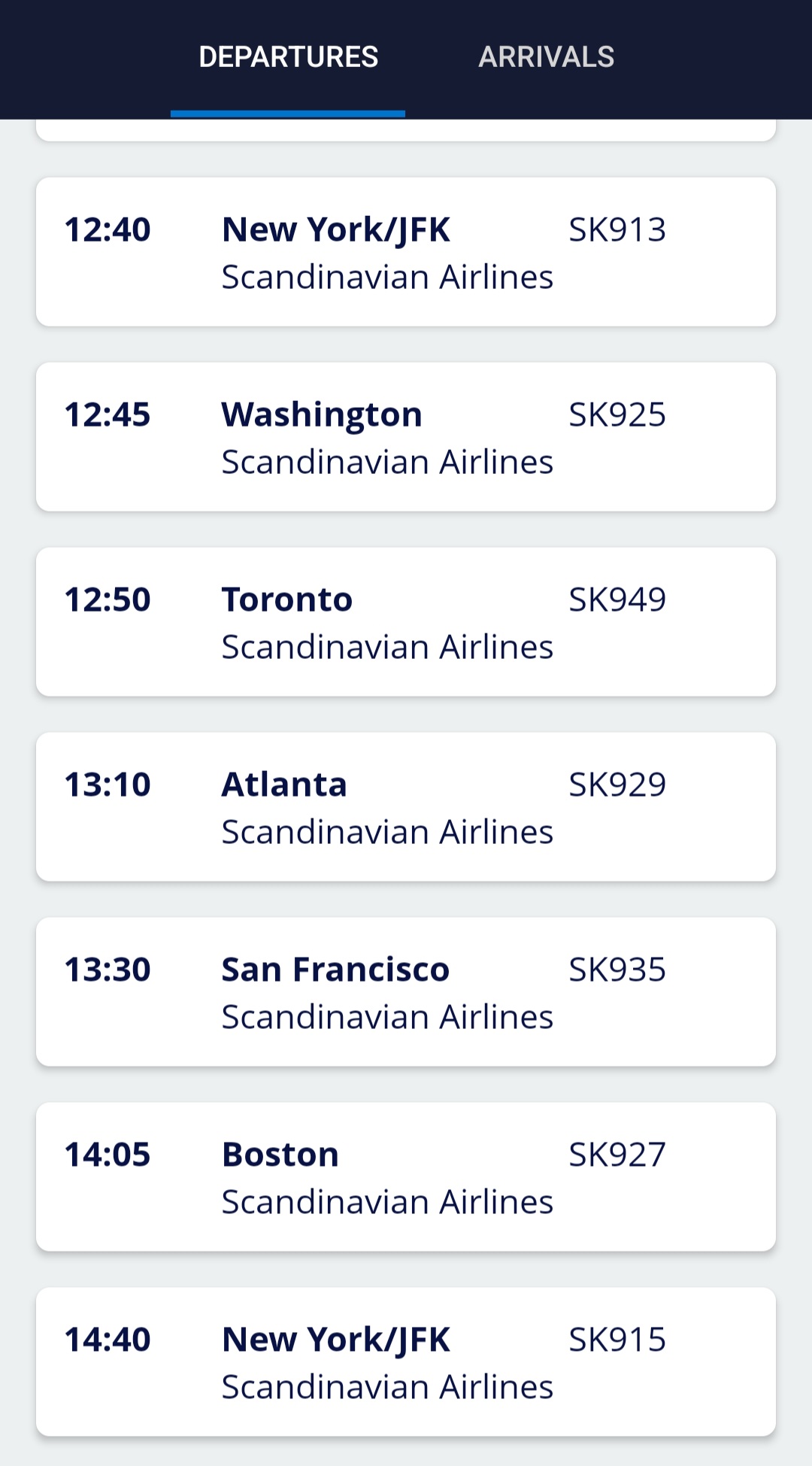Switch to the Arrivals tab
Image resolution: width=812 pixels, height=1466 pixels.
546,57
